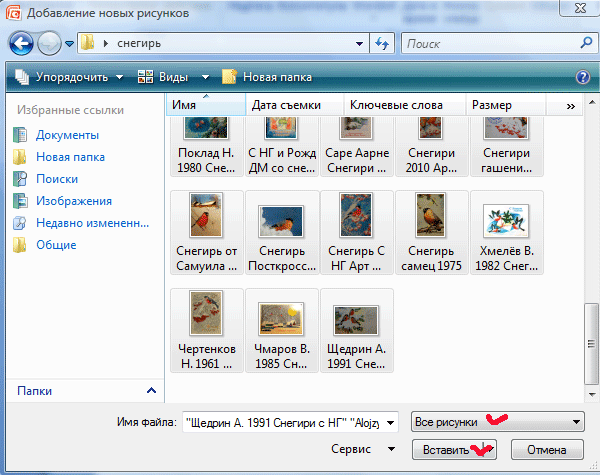Open Изображения favorite link
This screenshot has width=600, height=475.
click(74, 201)
